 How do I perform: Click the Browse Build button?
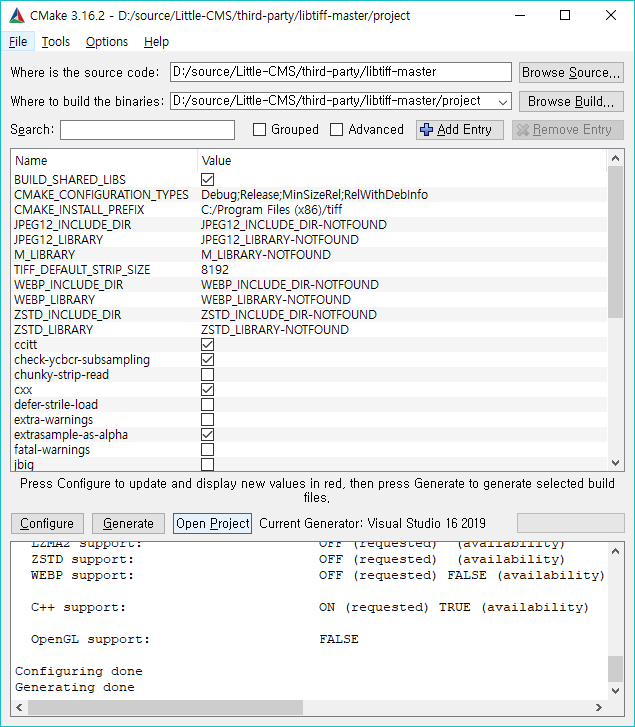coord(571,102)
